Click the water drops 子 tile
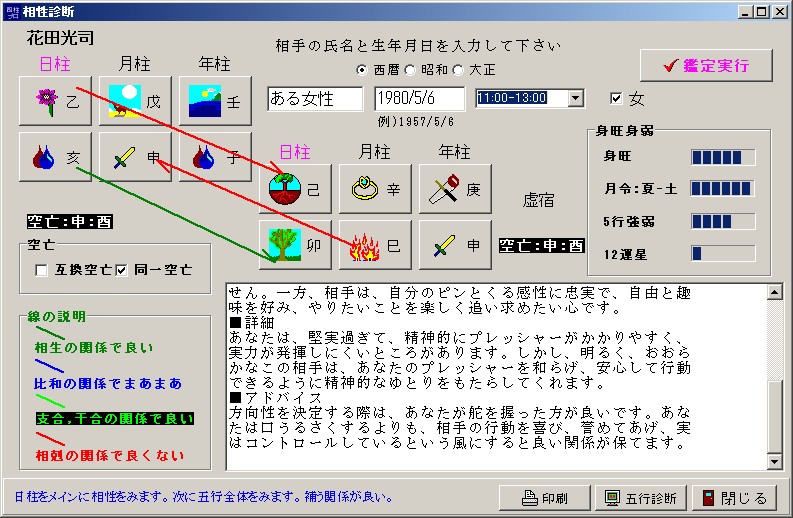Image resolution: width=793 pixels, height=518 pixels. tap(215, 157)
